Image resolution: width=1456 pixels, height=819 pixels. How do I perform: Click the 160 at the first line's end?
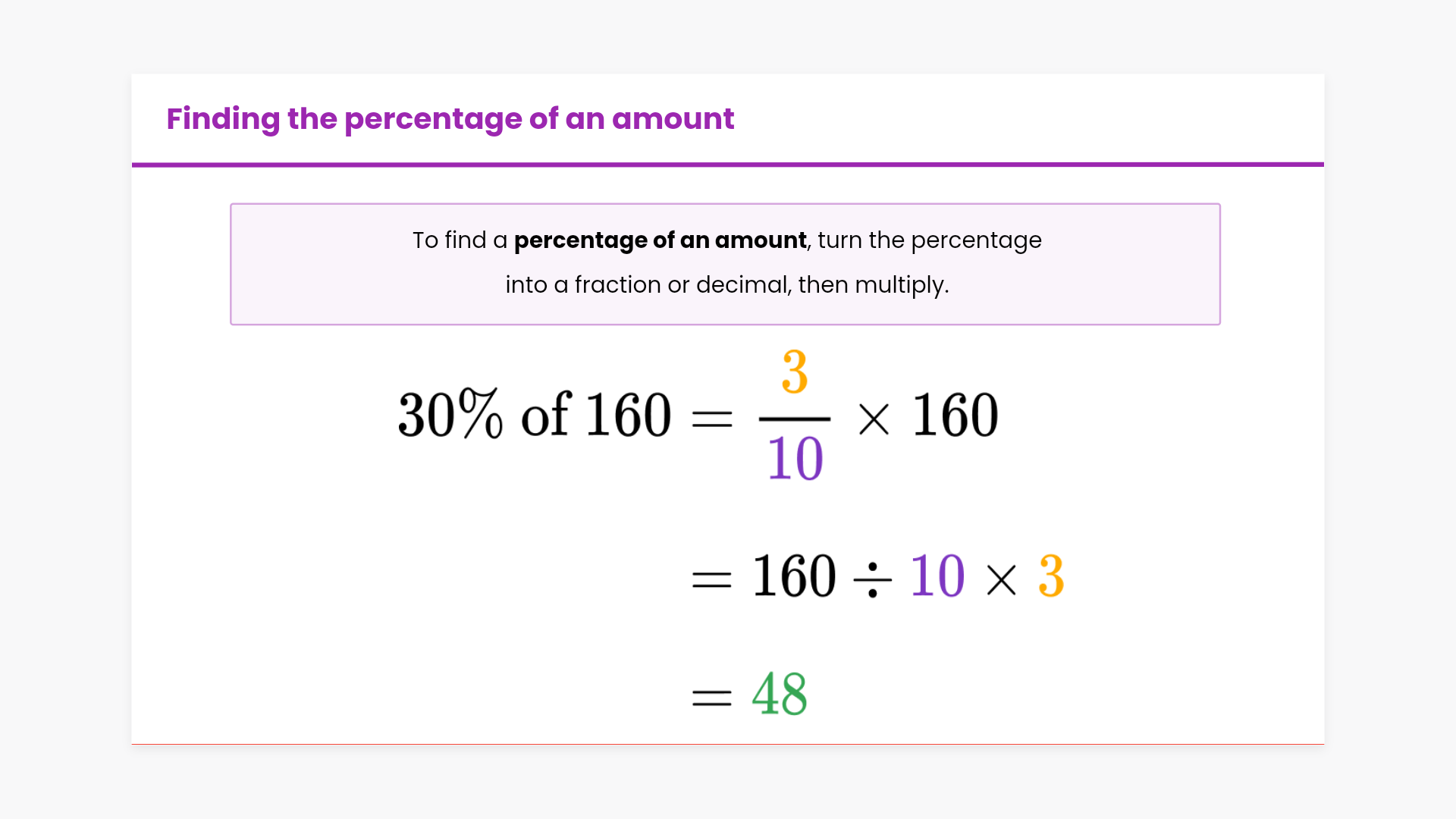tap(955, 415)
